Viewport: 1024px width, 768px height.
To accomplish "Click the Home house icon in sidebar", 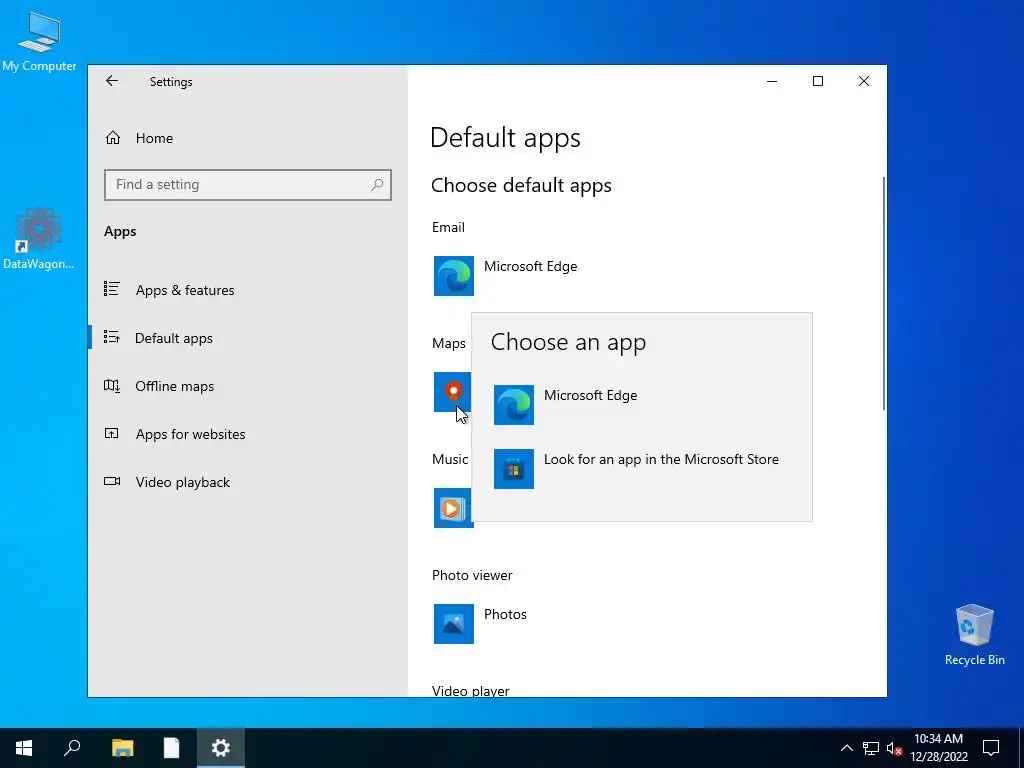I will point(112,138).
